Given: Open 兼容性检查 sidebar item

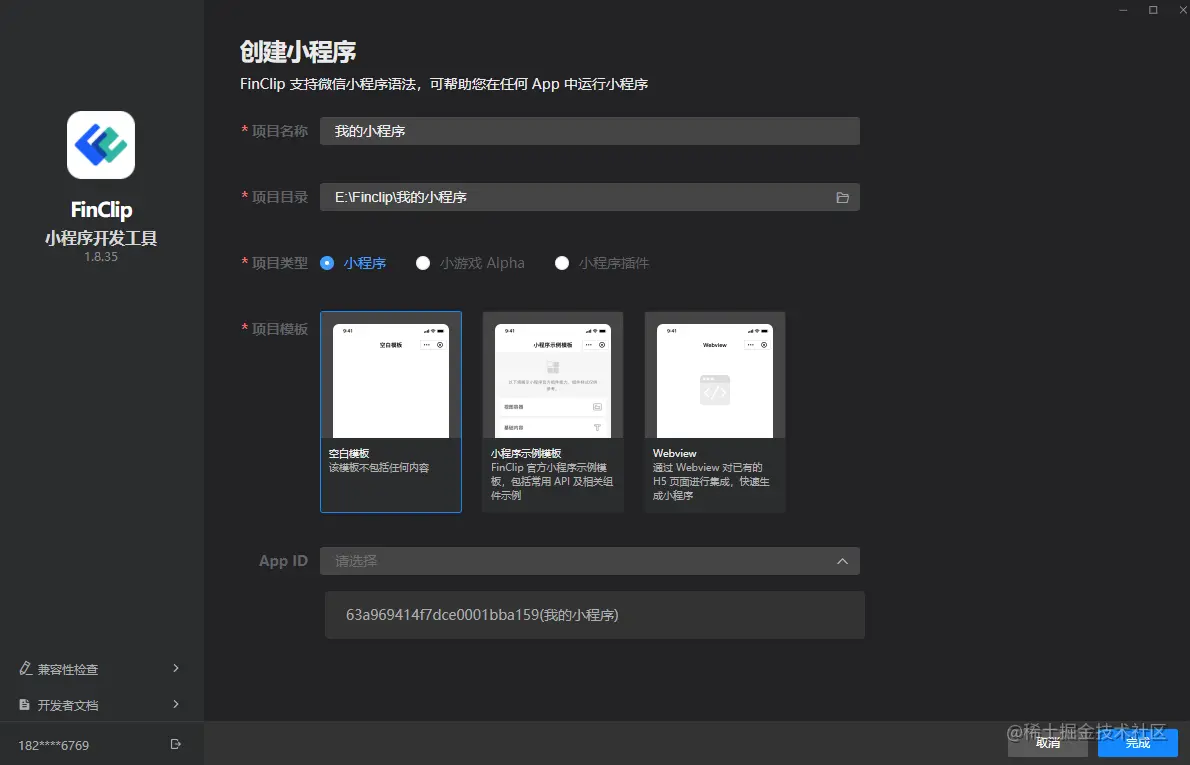Looking at the screenshot, I should 102,669.
